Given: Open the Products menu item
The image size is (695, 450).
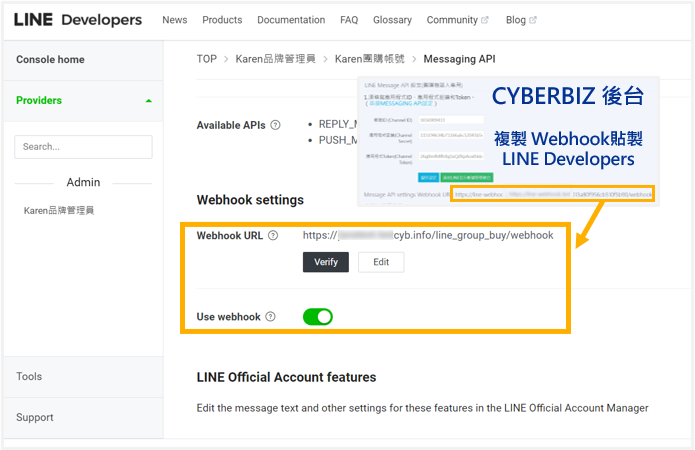Looking at the screenshot, I should point(222,20).
